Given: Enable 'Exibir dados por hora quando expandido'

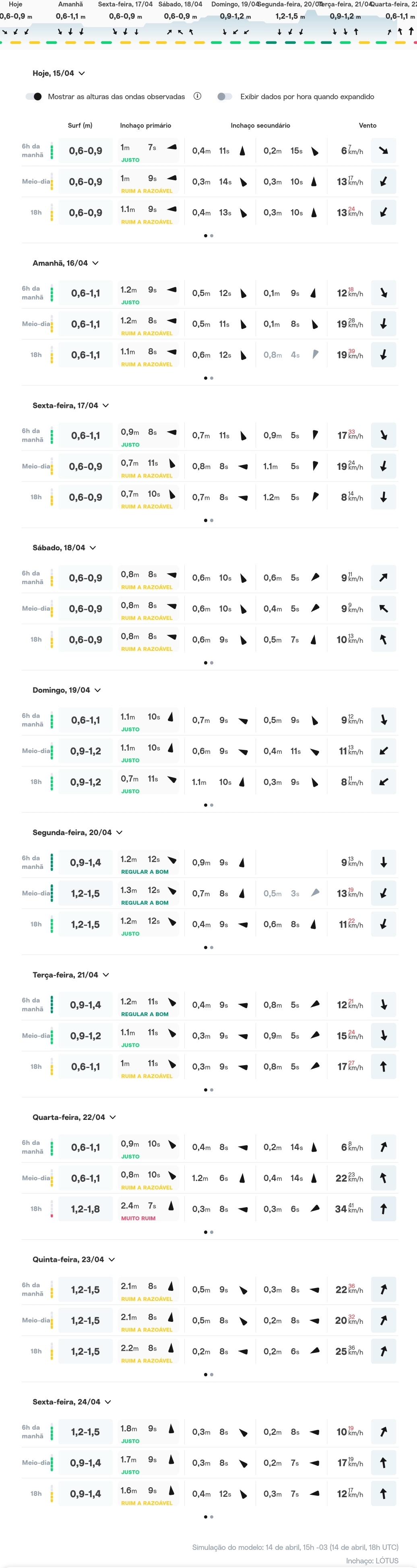Looking at the screenshot, I should pyautogui.click(x=225, y=97).
